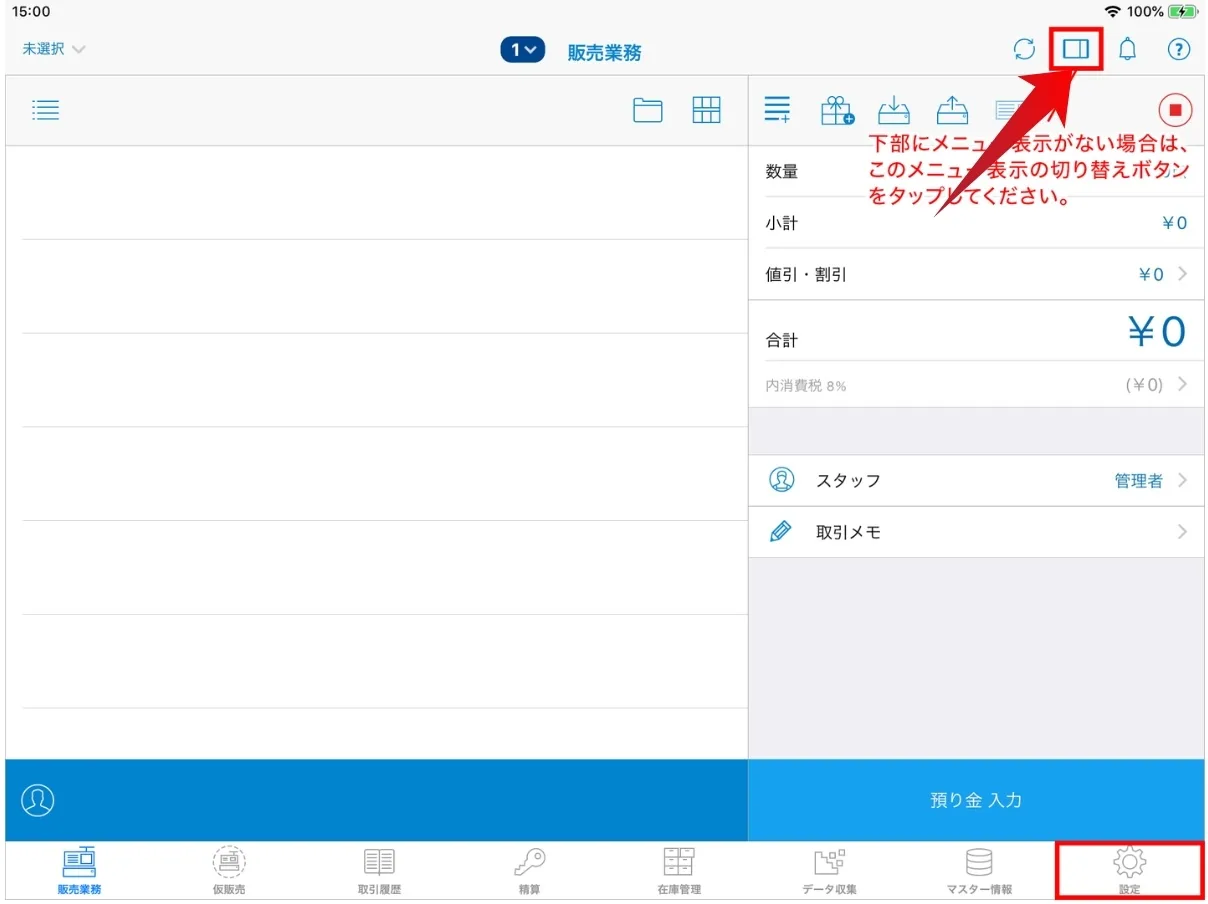Tap the add line item icon
This screenshot has height=904, width=1208.
(x=777, y=110)
